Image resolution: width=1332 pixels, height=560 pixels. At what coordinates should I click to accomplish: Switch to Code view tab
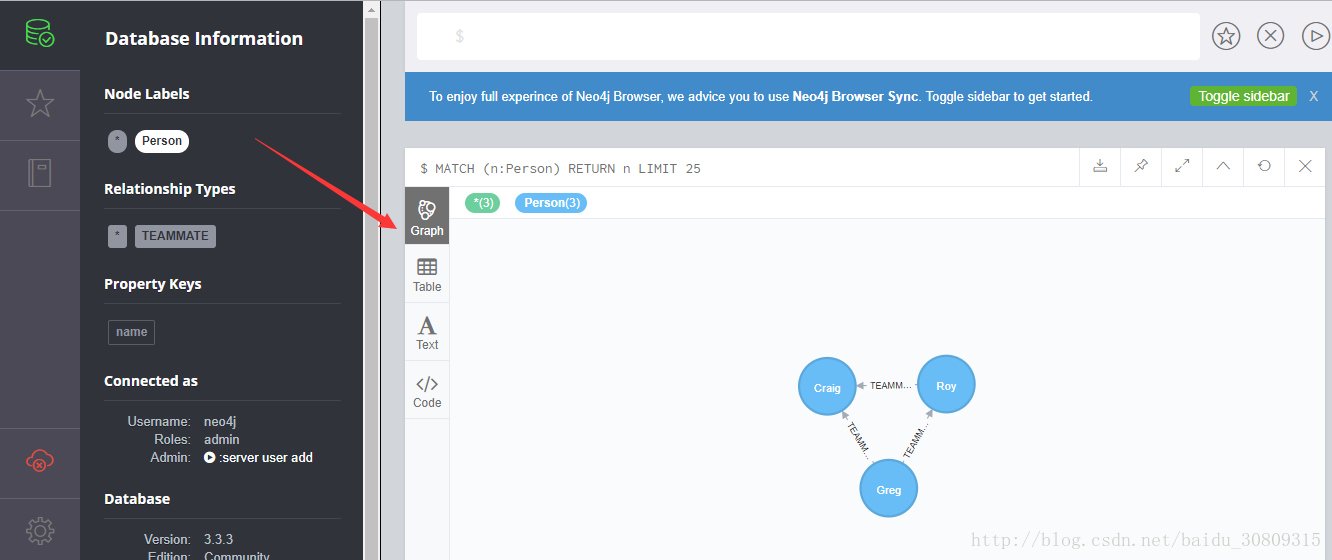tap(427, 390)
